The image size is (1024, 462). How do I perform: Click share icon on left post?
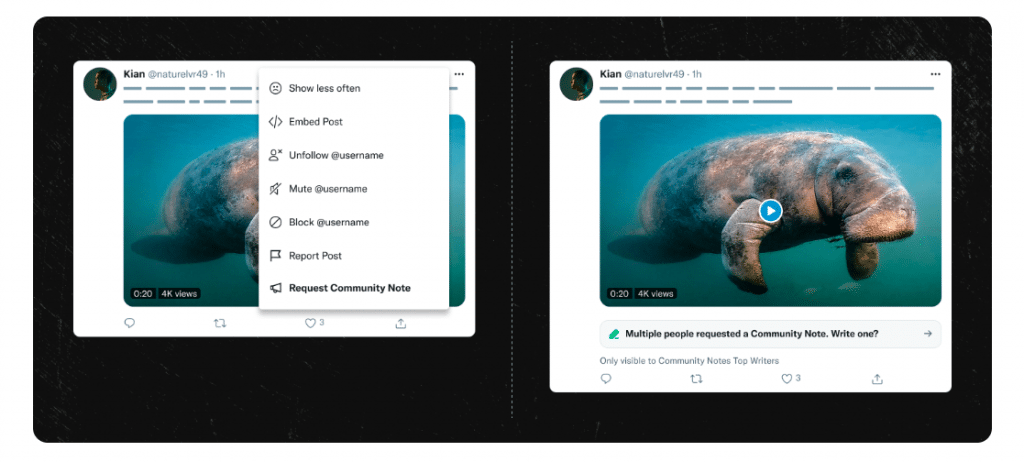click(401, 323)
